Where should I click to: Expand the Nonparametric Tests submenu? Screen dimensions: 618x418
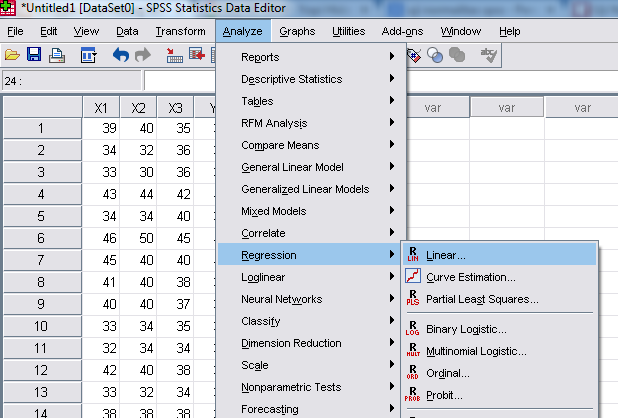[309, 387]
